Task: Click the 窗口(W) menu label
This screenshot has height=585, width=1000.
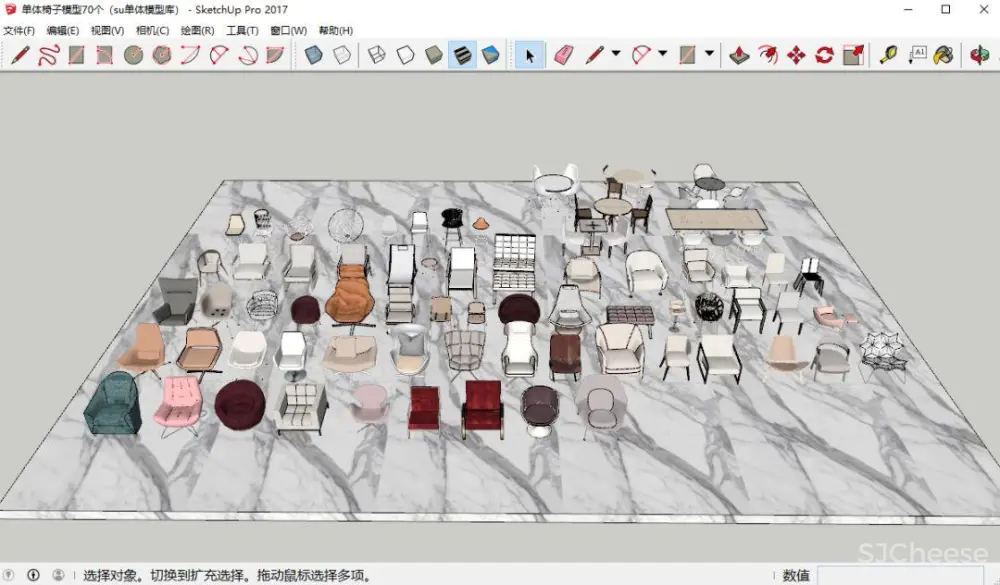Action: (288, 30)
